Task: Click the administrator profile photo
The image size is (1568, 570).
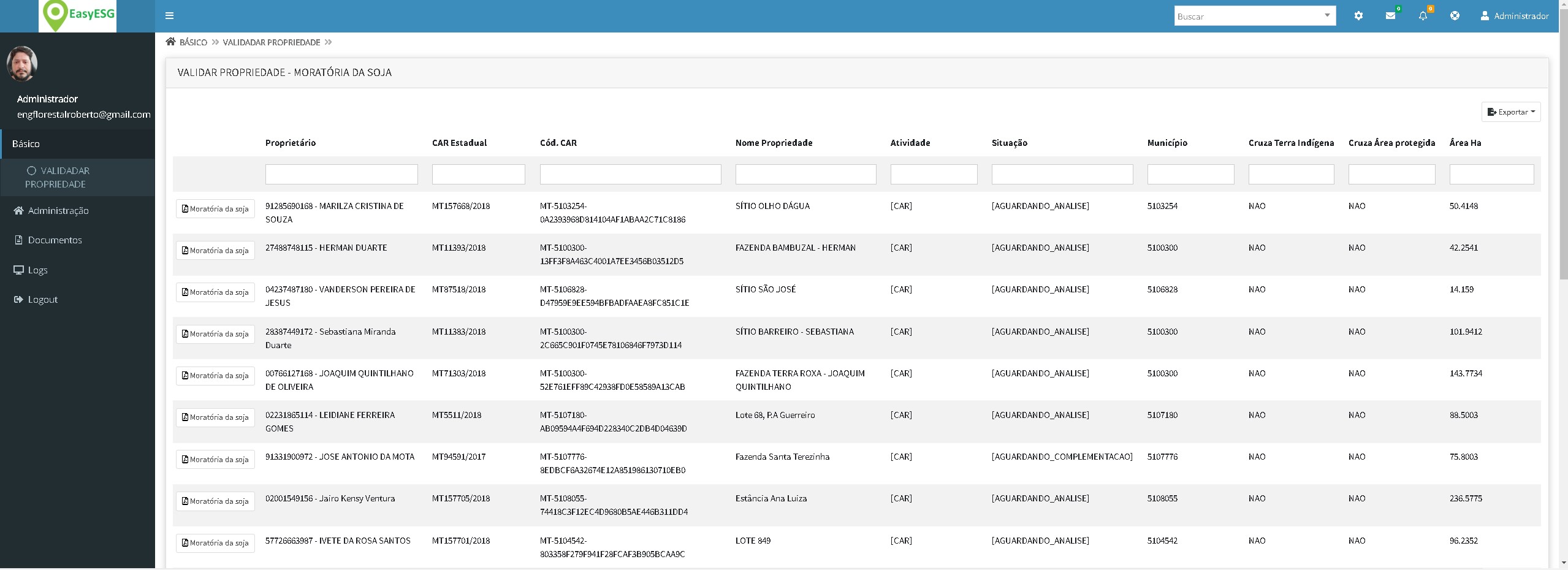Action: point(22,63)
